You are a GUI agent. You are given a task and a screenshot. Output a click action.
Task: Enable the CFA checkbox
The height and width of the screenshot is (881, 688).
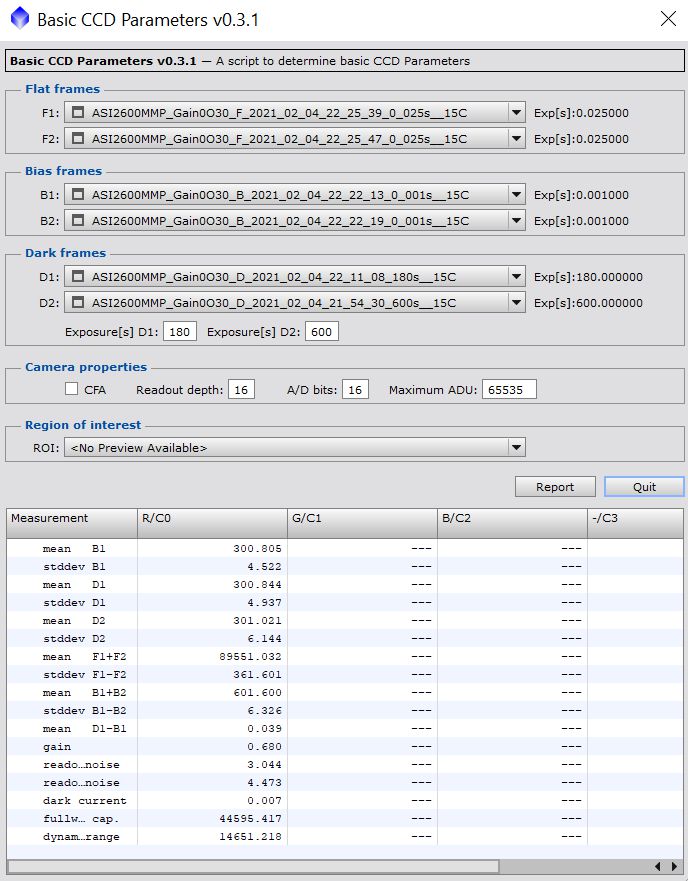point(71,389)
